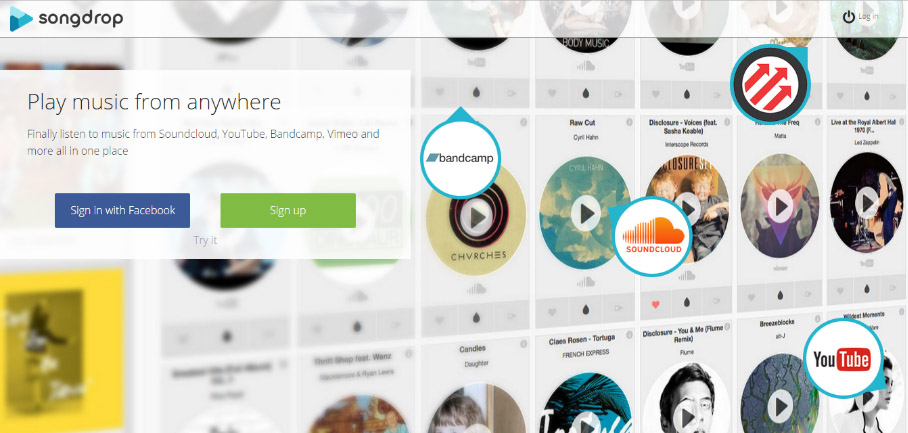Click the Log in power icon
908x433 pixels.
click(x=848, y=17)
